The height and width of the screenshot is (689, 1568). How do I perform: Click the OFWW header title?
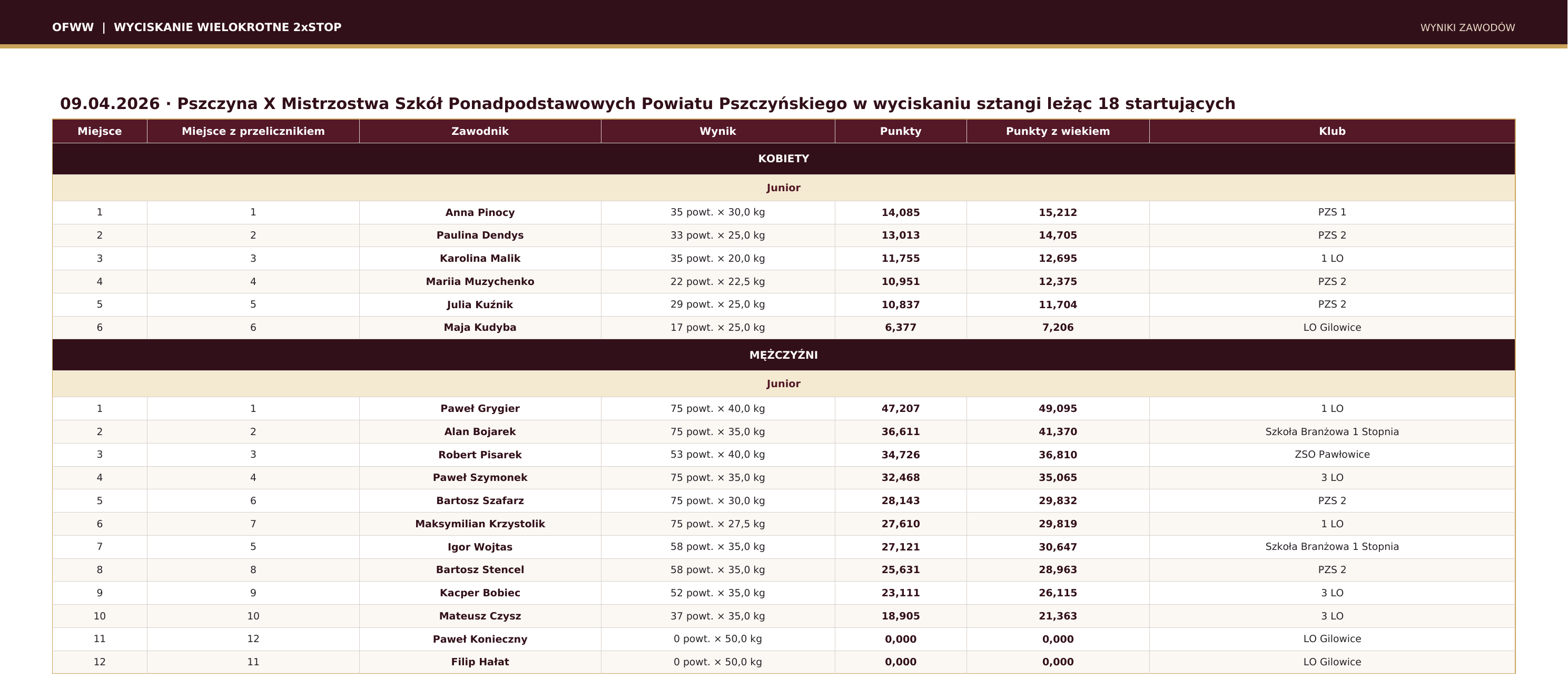tap(196, 27)
